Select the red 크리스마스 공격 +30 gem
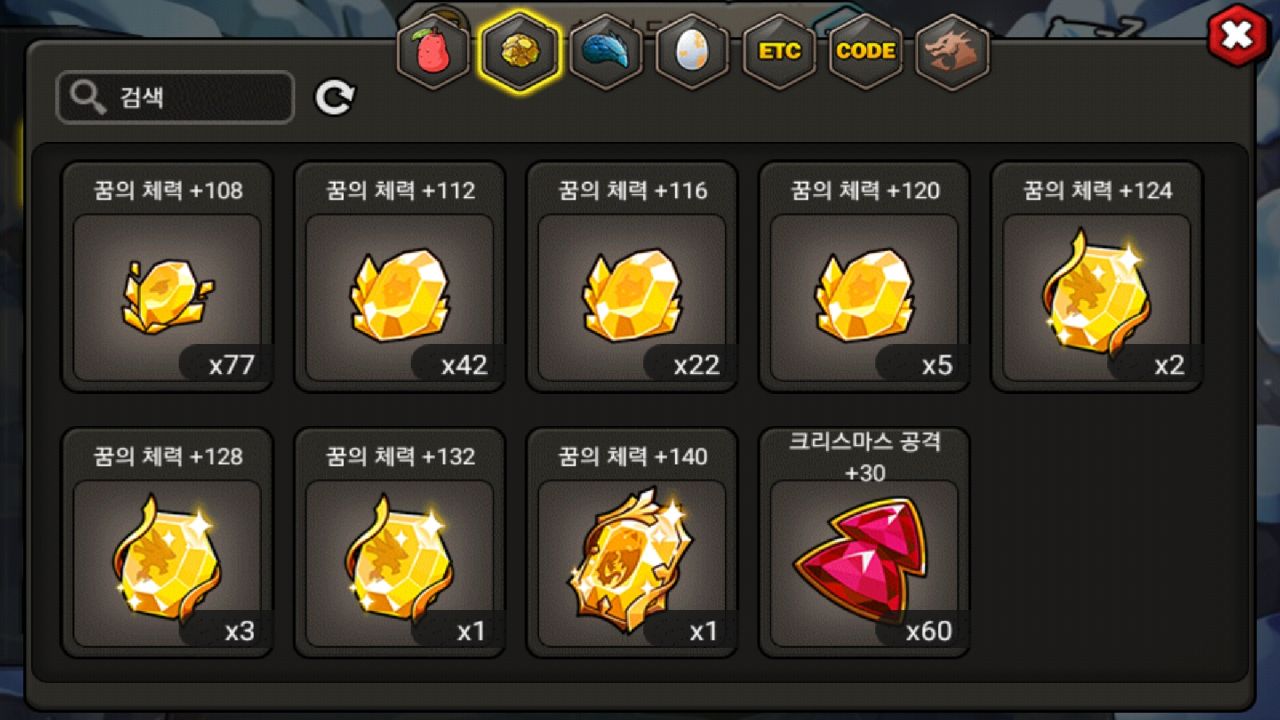Screen dimensions: 1280x720 (864, 543)
